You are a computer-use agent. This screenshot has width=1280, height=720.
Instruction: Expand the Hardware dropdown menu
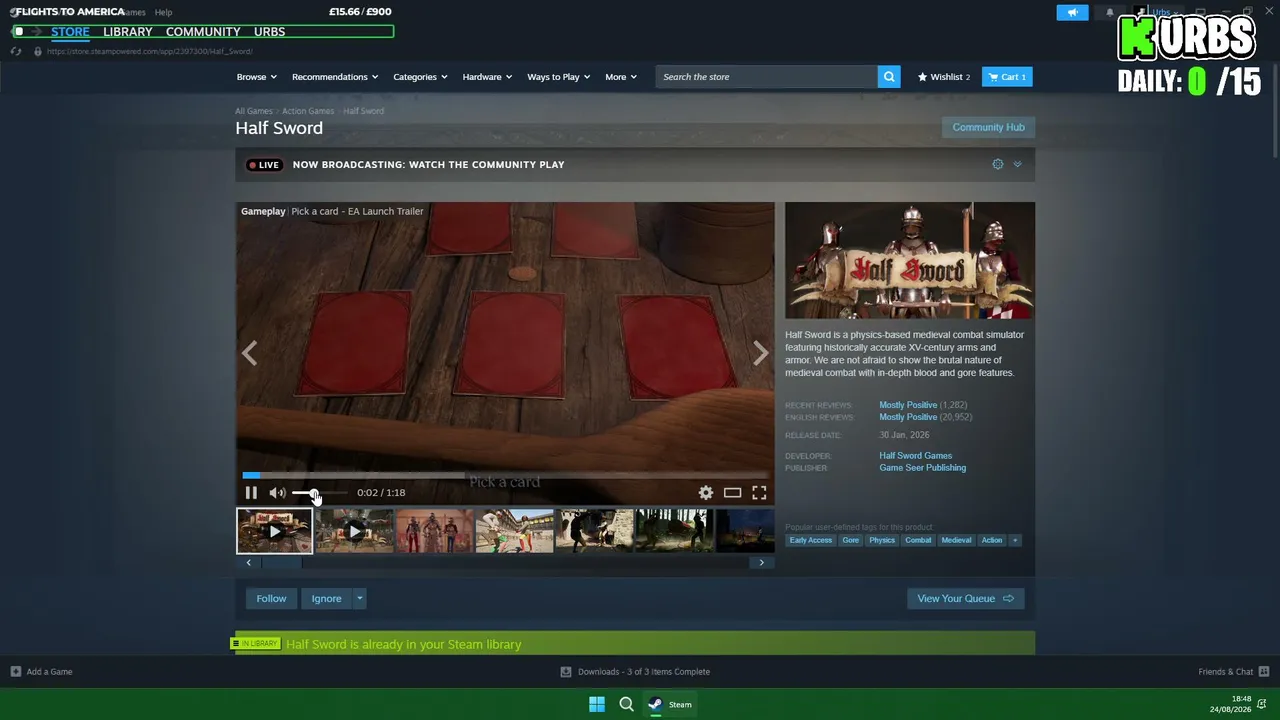point(487,77)
